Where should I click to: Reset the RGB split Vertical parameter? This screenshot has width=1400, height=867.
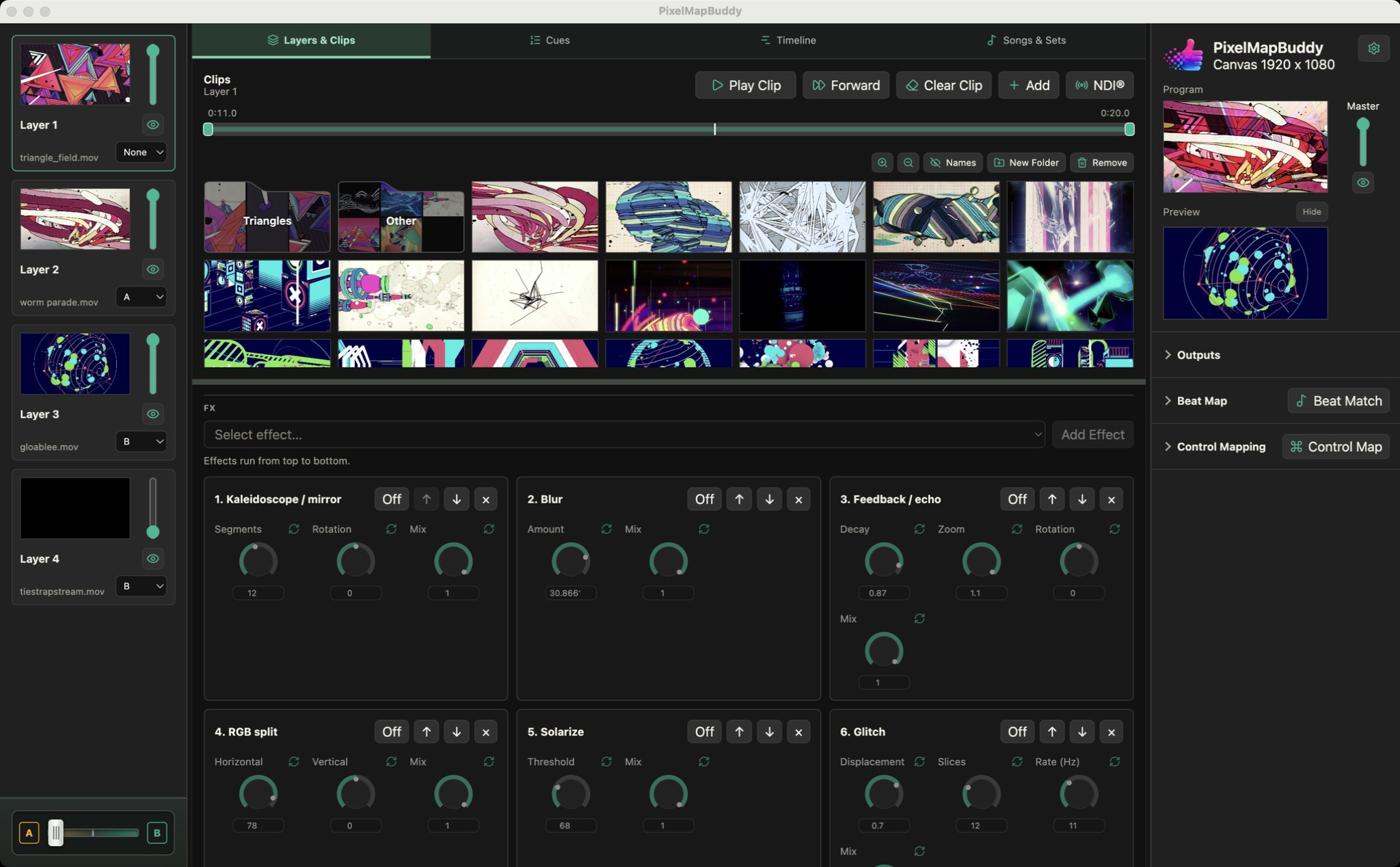tap(391, 762)
